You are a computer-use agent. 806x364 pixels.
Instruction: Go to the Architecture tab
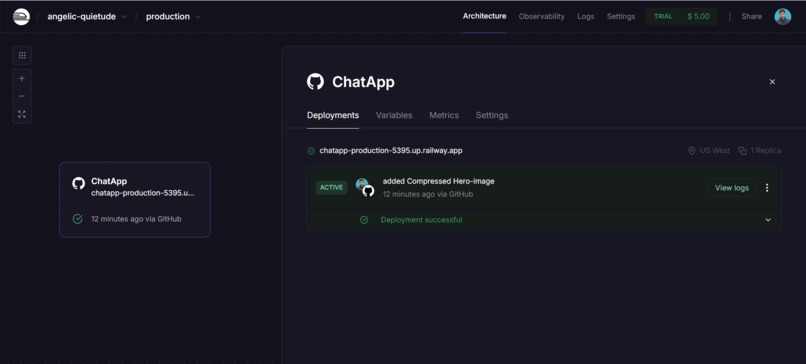pyautogui.click(x=484, y=16)
